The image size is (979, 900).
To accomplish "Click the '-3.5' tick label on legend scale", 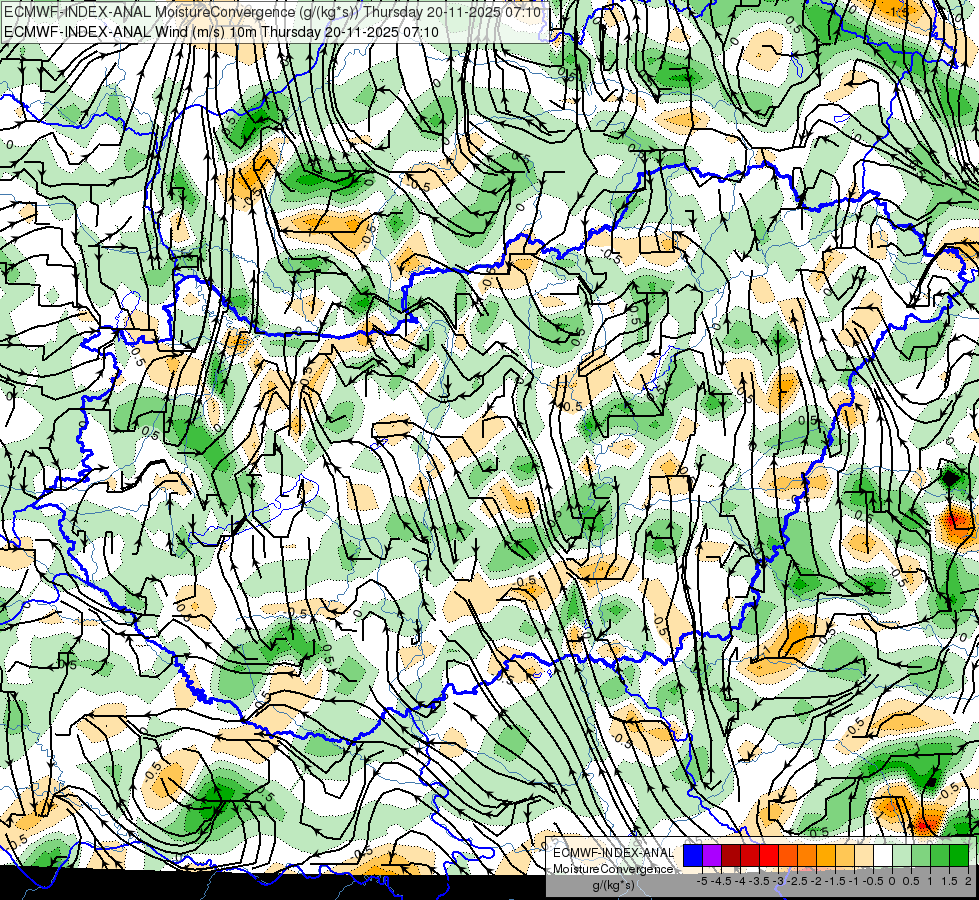I will (760, 881).
